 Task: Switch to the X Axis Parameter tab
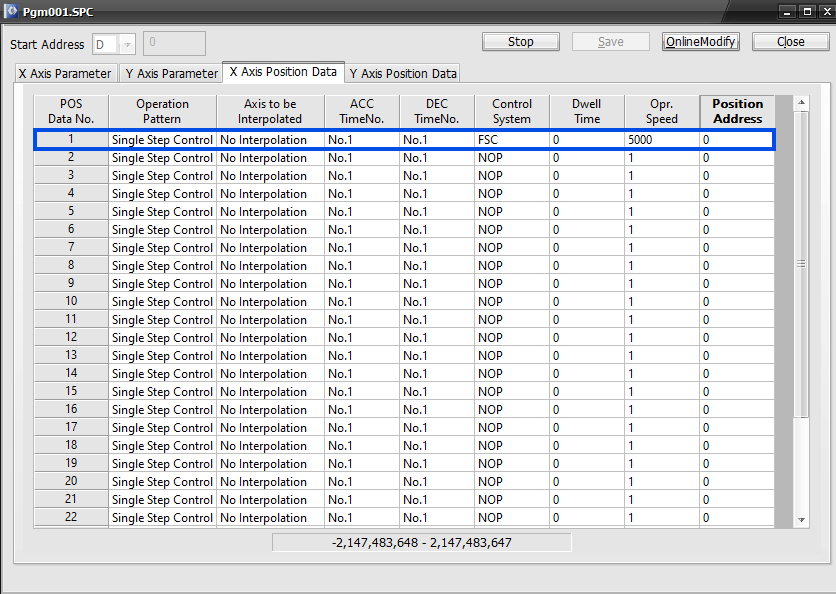point(65,73)
